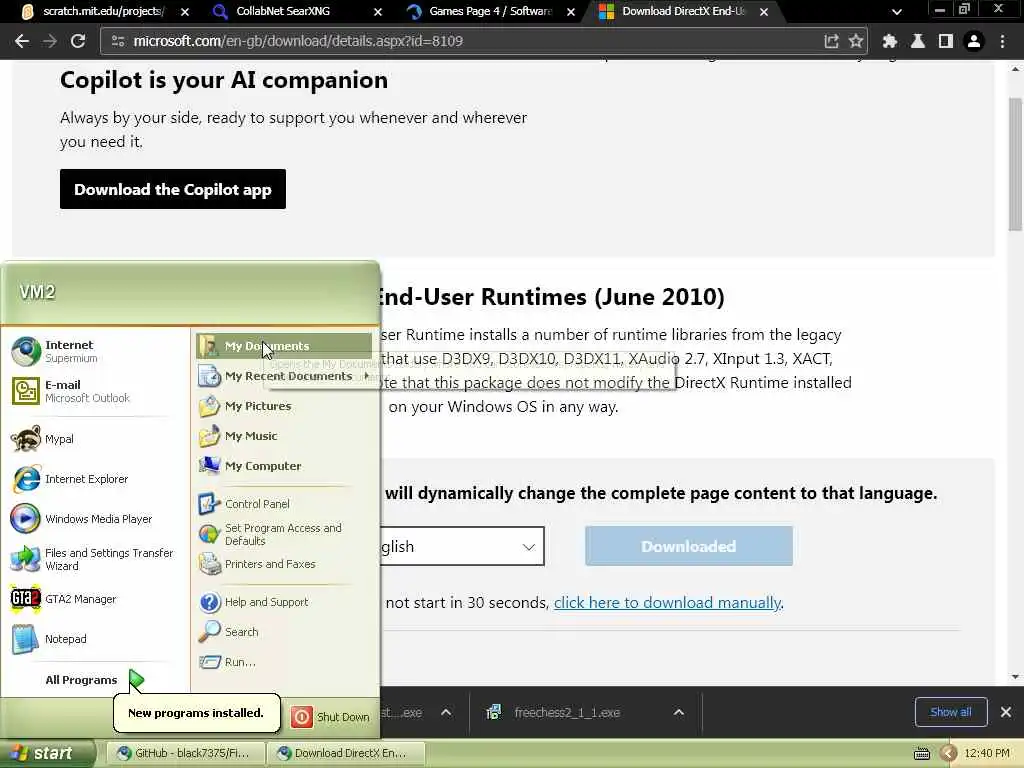Close the downloads bar
Screen dimensions: 1024x768
click(x=1006, y=712)
